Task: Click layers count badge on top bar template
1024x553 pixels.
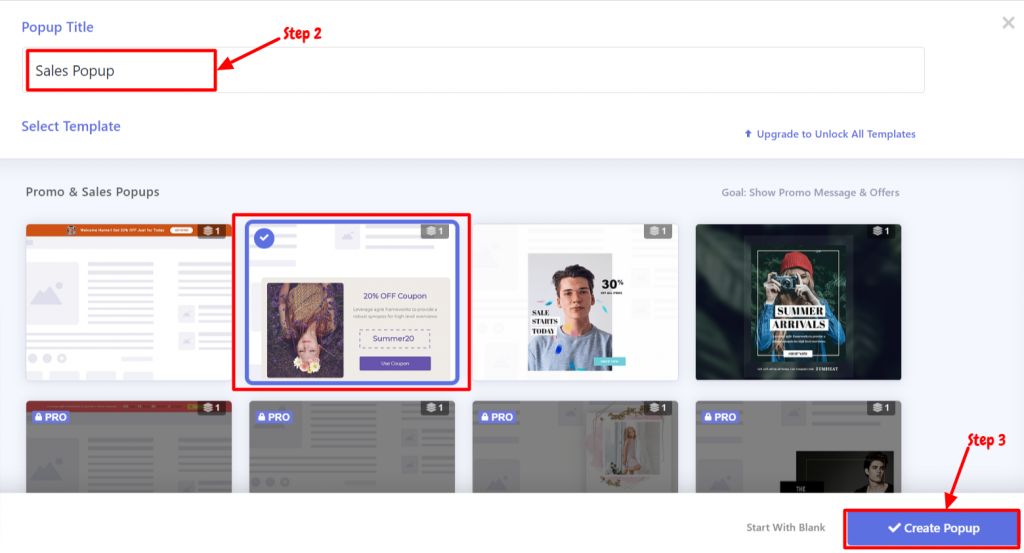Action: click(212, 230)
